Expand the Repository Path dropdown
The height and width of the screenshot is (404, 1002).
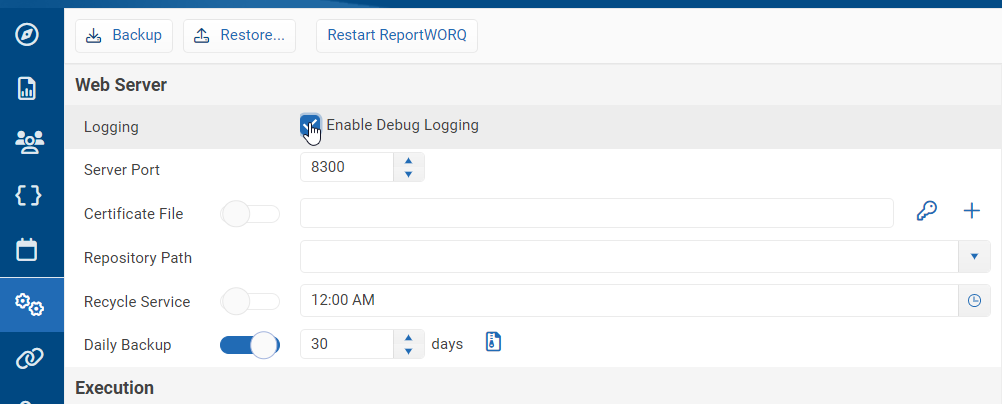pos(974,257)
